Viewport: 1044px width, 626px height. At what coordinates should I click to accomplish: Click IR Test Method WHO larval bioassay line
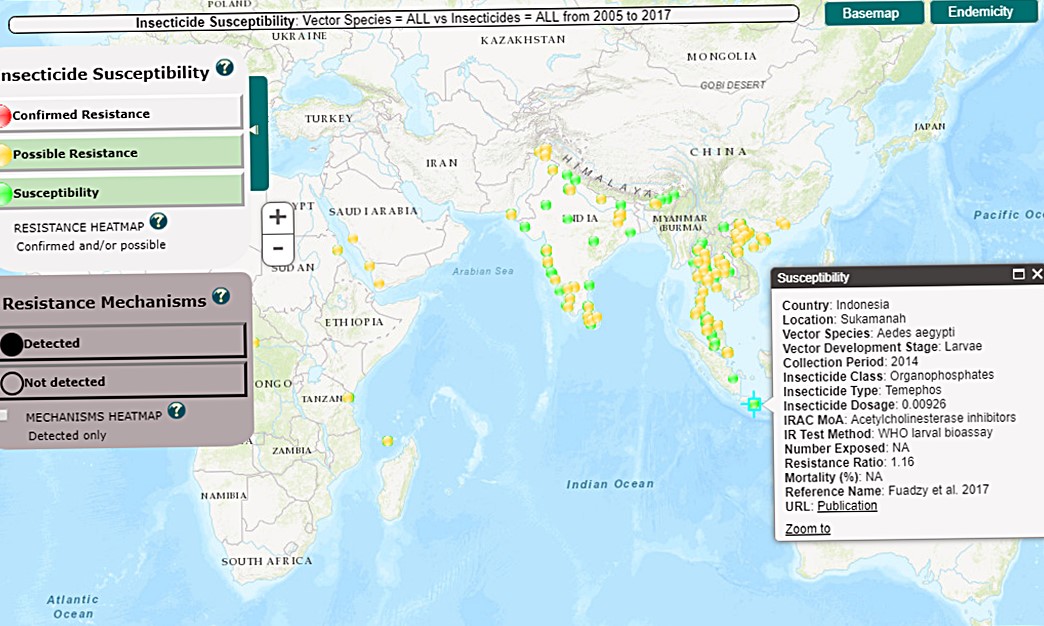click(888, 433)
